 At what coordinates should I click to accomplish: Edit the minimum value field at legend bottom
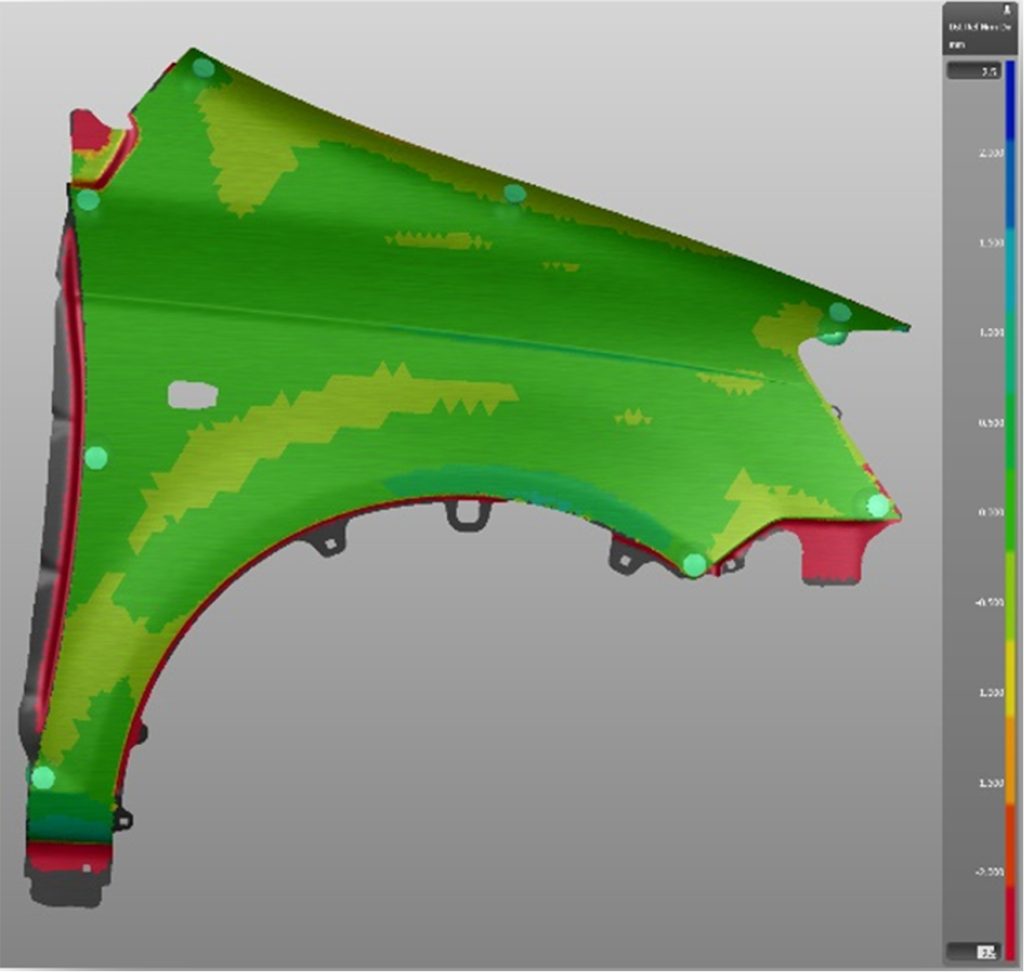click(x=974, y=950)
